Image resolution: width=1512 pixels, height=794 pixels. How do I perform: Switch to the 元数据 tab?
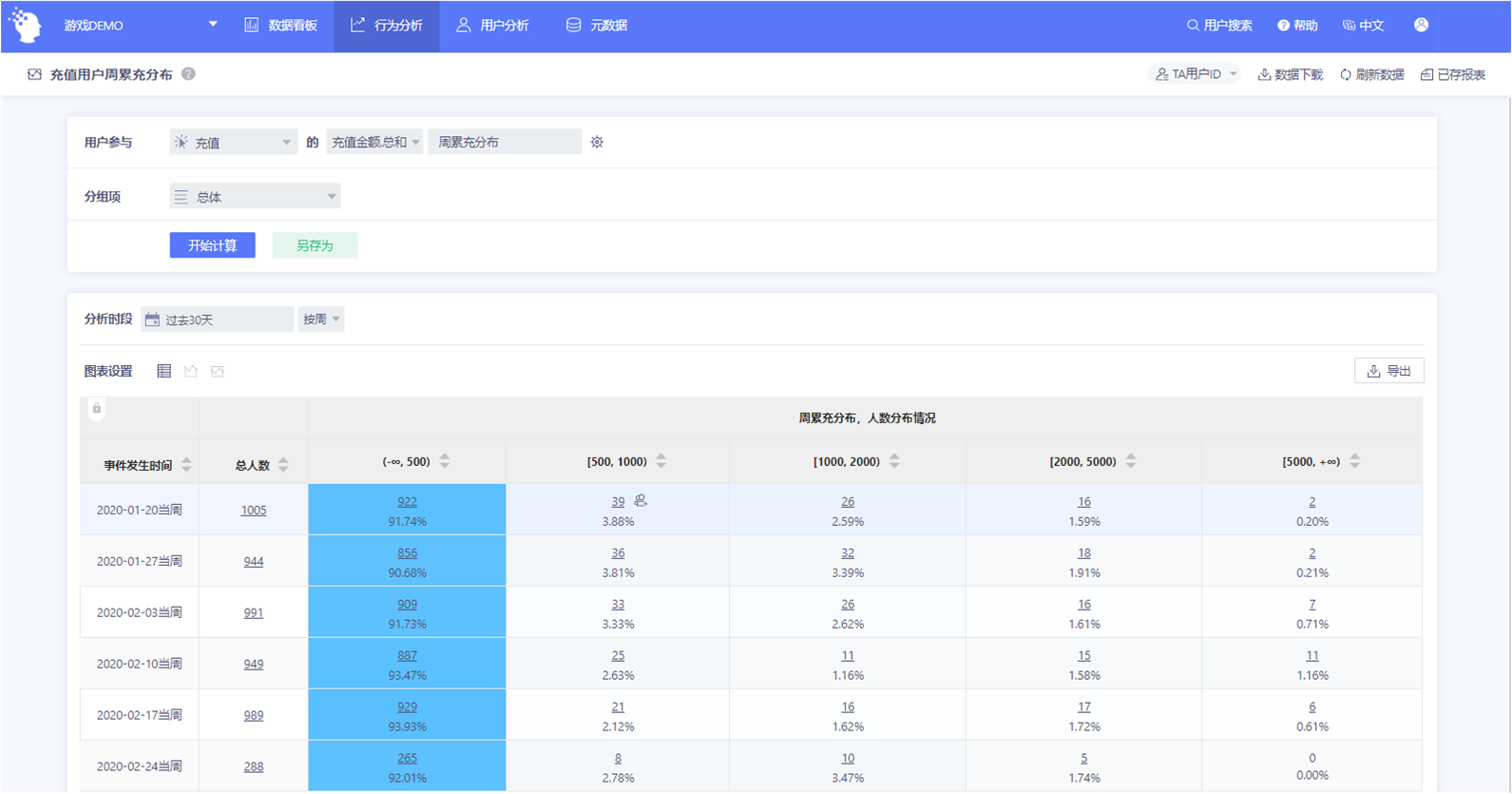tap(597, 26)
